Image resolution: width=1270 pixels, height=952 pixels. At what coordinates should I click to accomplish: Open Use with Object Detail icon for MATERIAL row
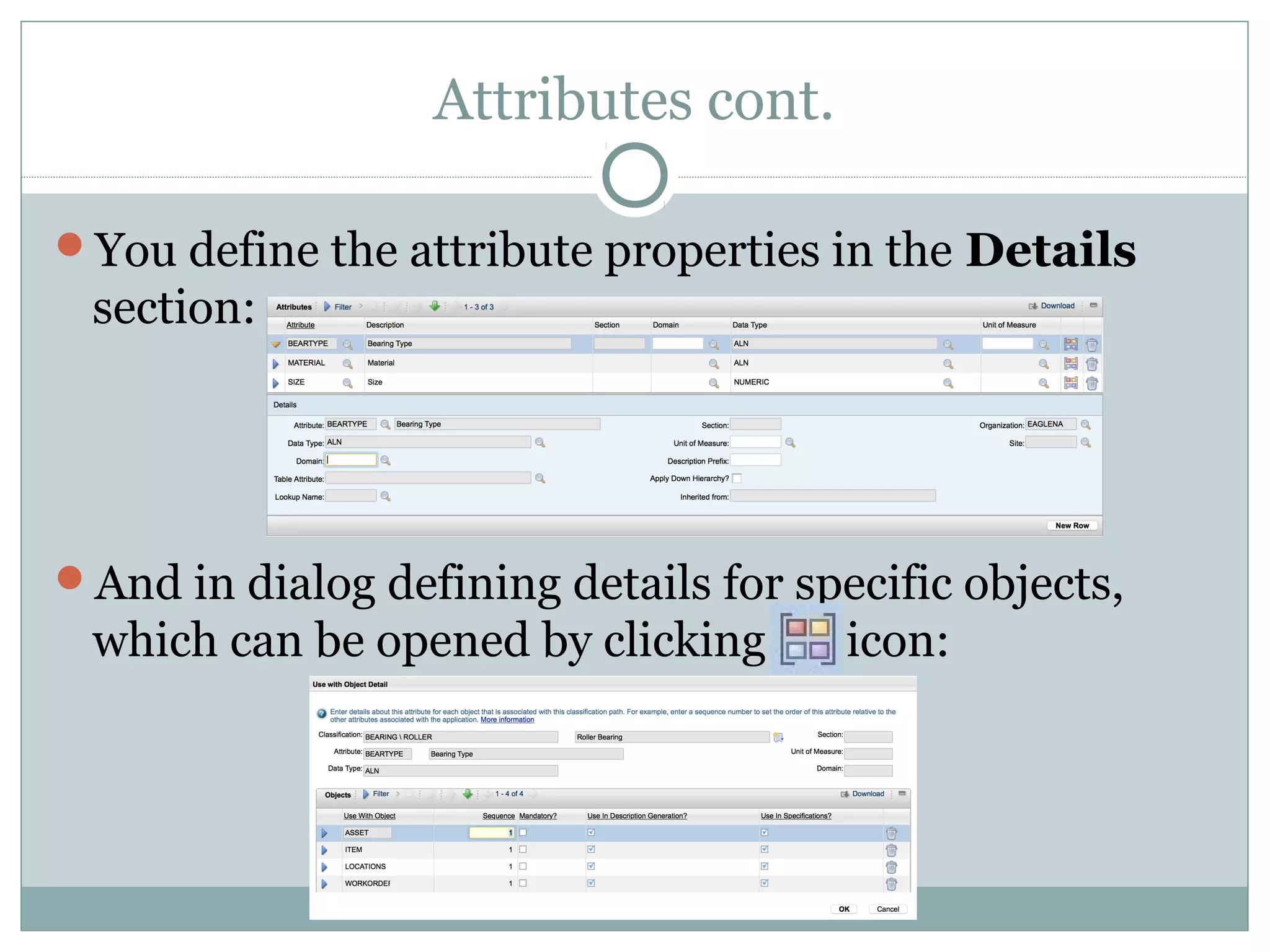pyautogui.click(x=1071, y=363)
